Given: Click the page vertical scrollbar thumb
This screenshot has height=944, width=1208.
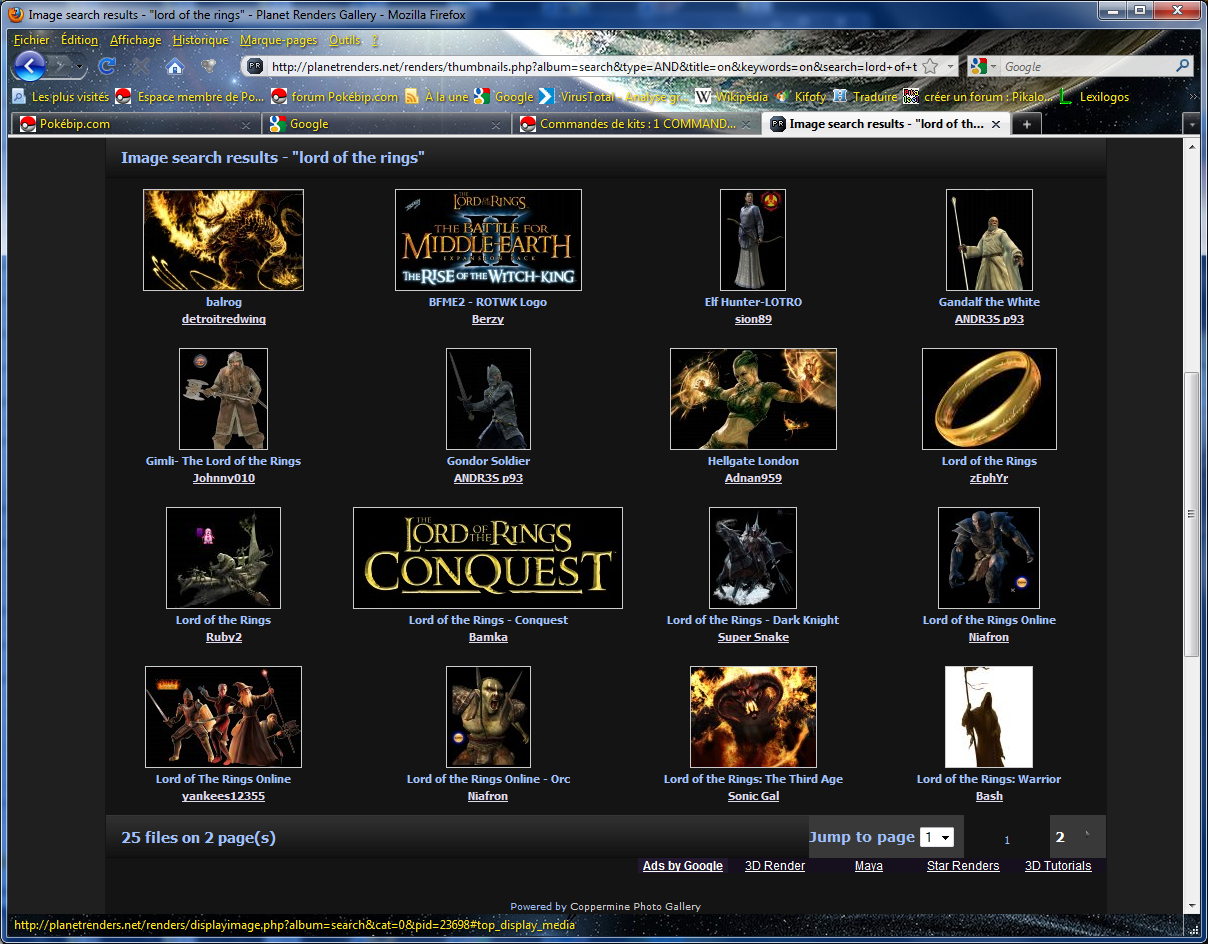Looking at the screenshot, I should (x=1191, y=514).
